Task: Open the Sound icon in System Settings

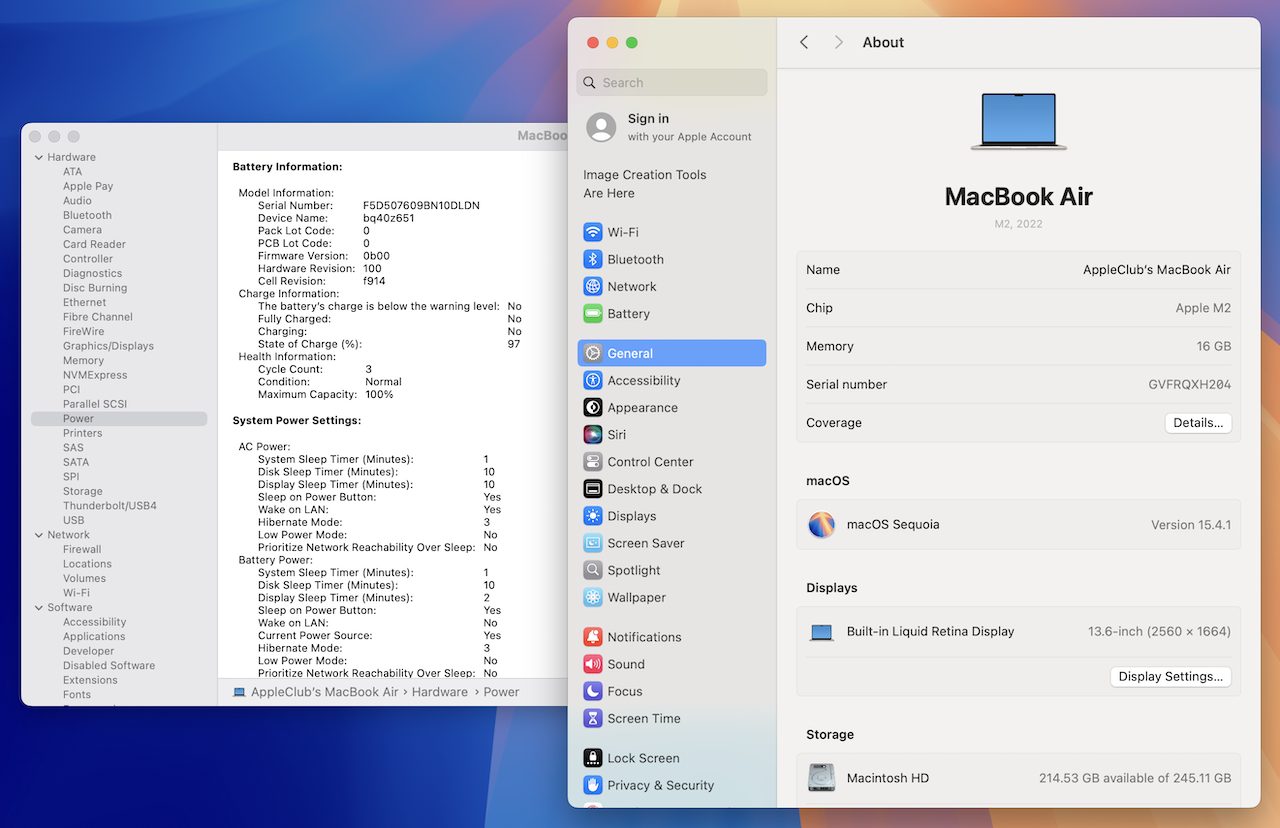Action: coord(593,664)
